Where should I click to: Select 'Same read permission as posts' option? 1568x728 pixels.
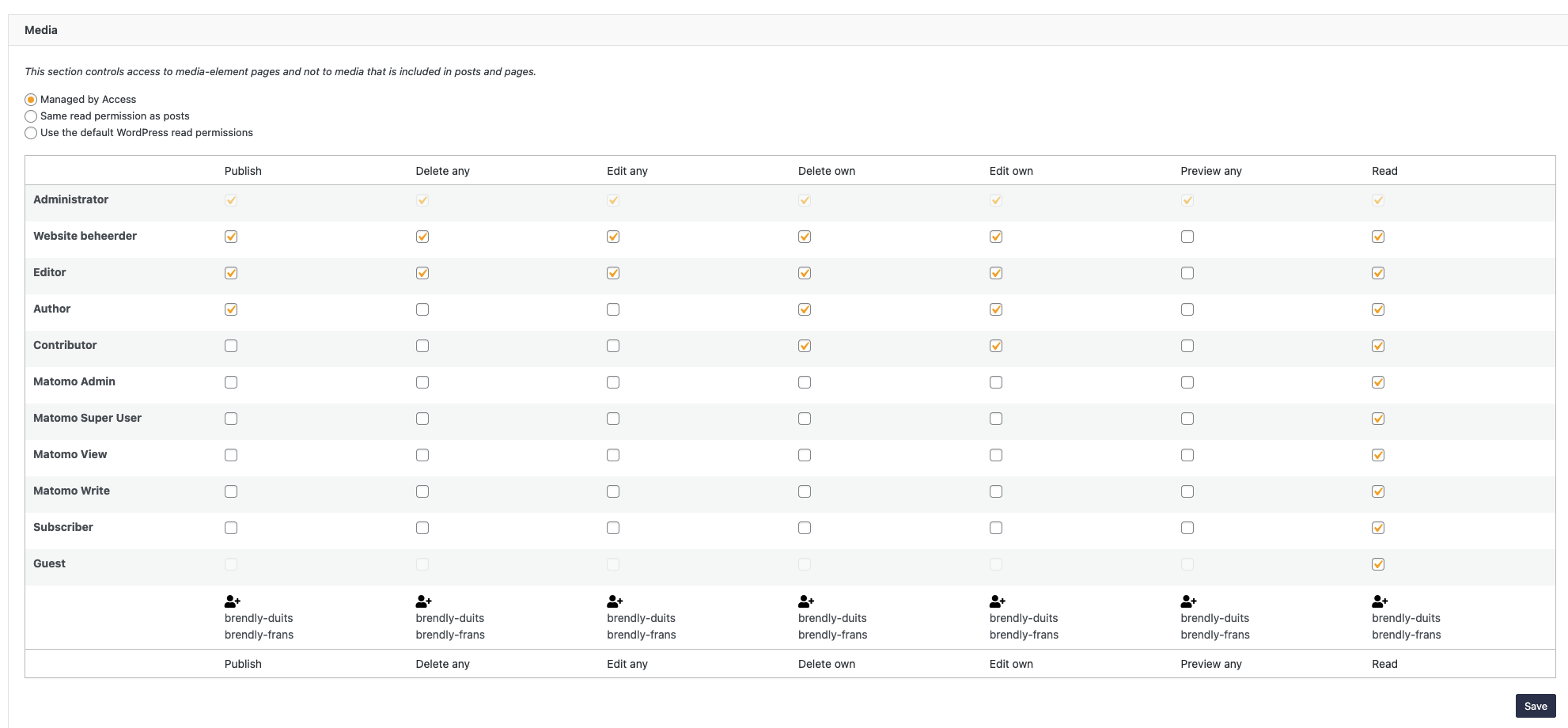point(31,116)
